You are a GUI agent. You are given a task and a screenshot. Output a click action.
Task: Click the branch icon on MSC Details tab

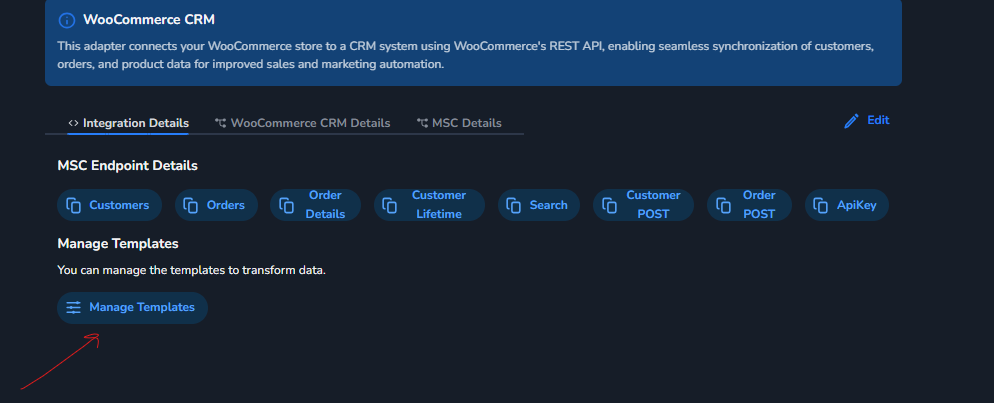(422, 123)
